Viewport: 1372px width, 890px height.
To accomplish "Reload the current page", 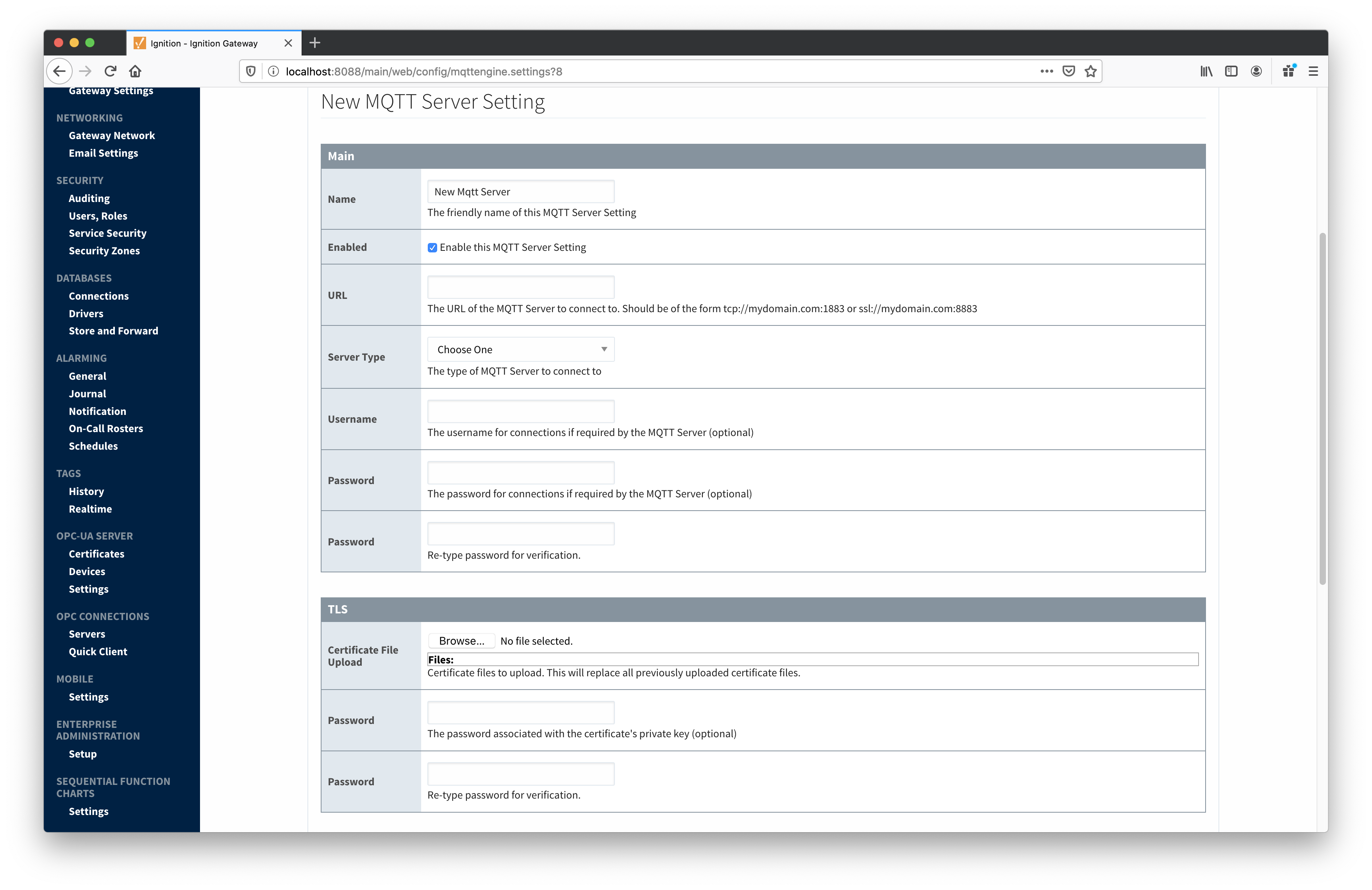I will pos(110,71).
